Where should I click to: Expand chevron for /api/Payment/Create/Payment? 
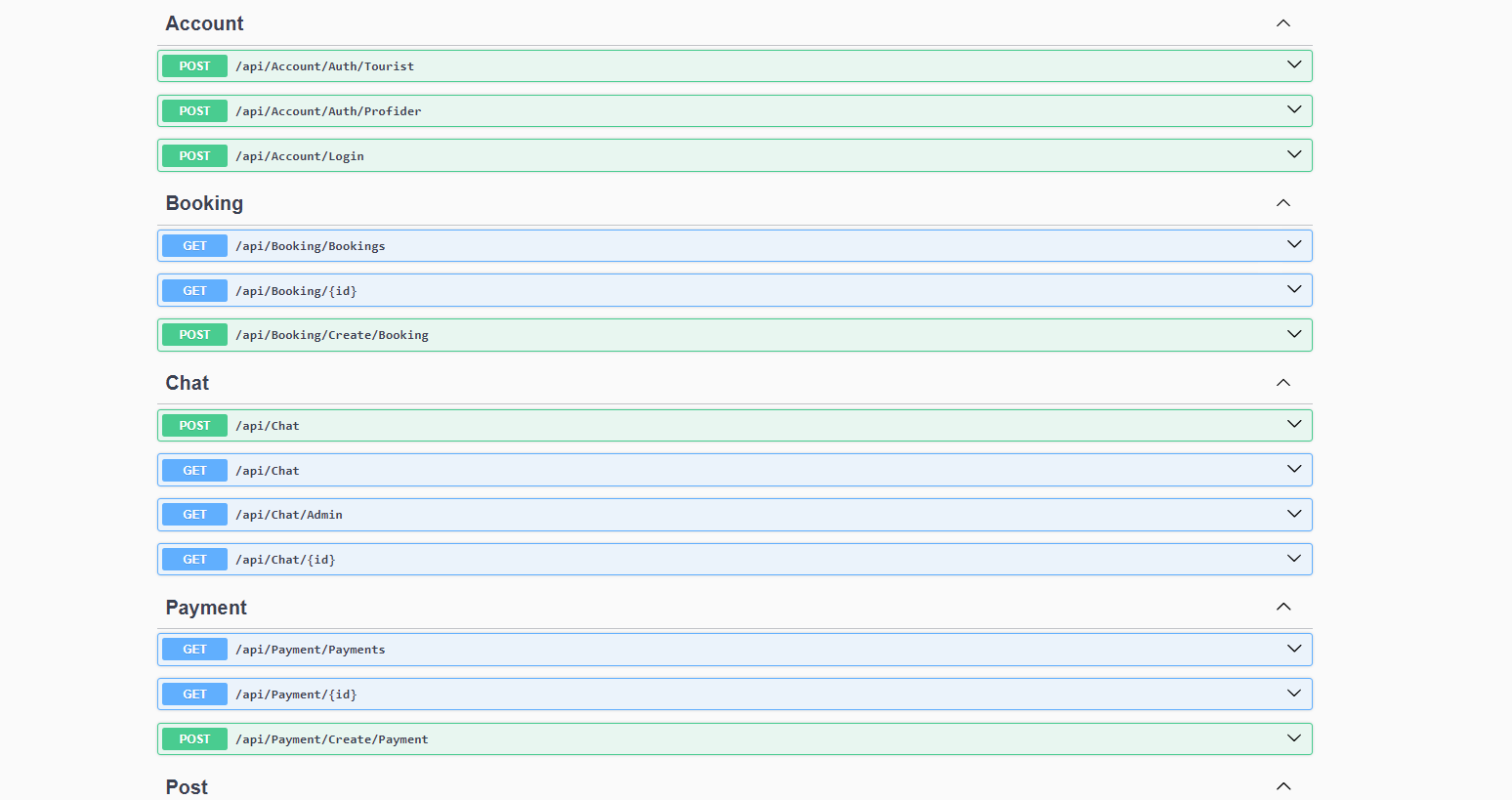1294,739
